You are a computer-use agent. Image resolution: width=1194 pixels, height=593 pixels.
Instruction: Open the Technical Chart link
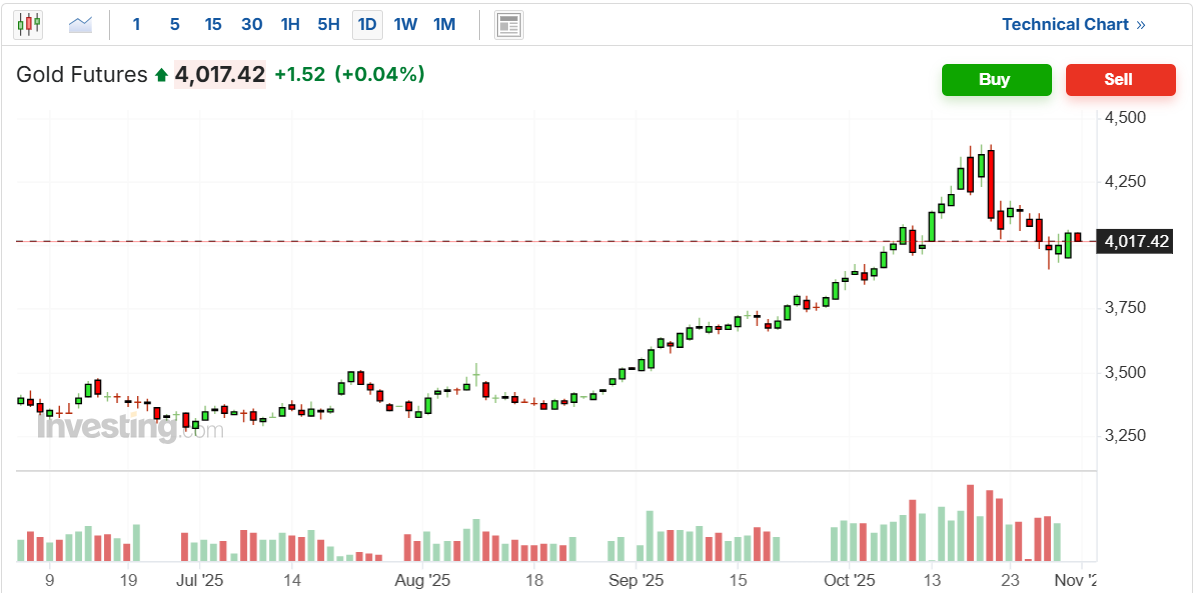pyautogui.click(x=1065, y=24)
